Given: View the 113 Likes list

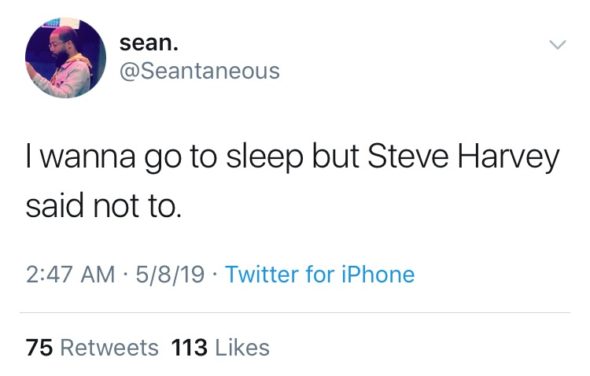Looking at the screenshot, I should tap(220, 347).
